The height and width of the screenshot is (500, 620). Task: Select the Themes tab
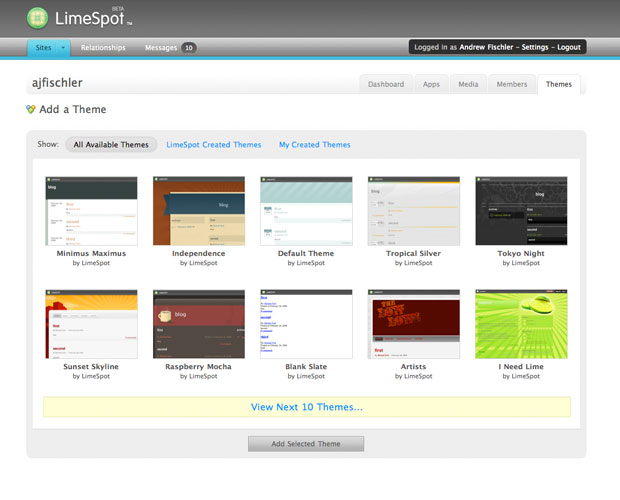coord(559,84)
